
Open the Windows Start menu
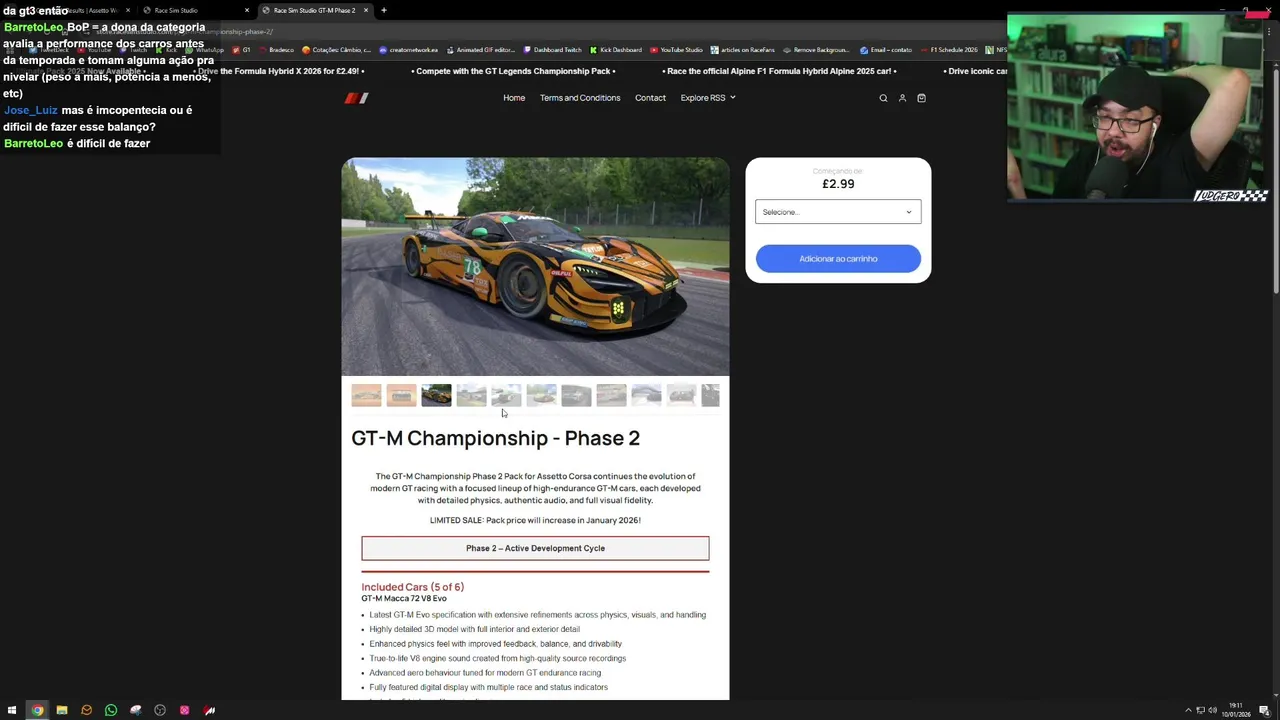point(12,710)
